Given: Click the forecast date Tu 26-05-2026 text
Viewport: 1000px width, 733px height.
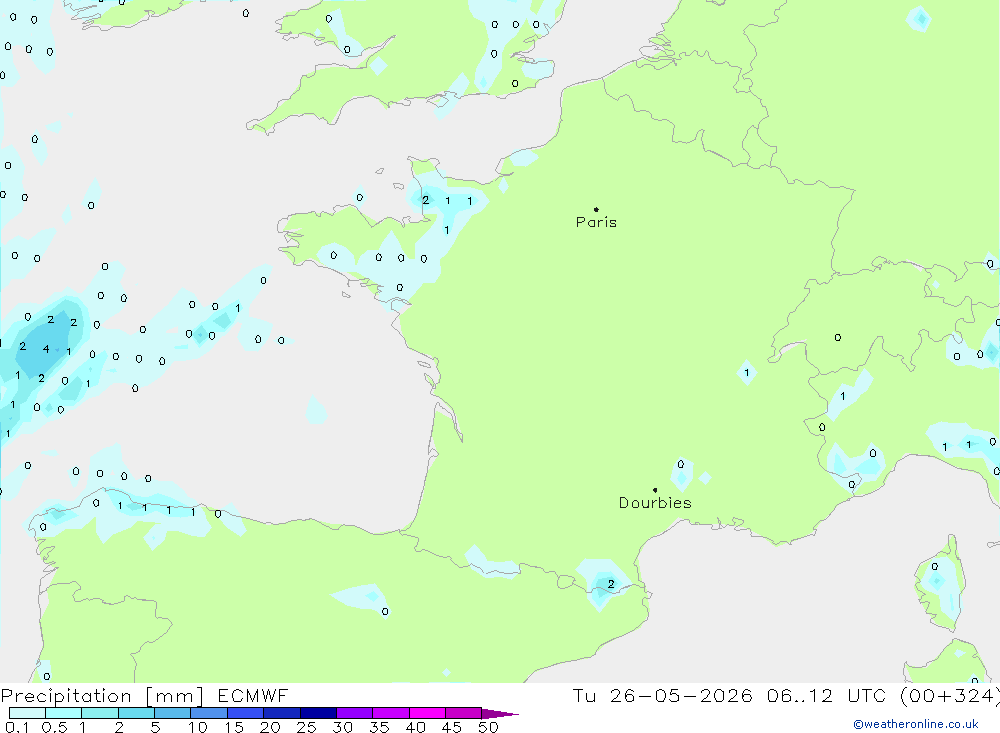Looking at the screenshot, I should (x=662, y=695).
